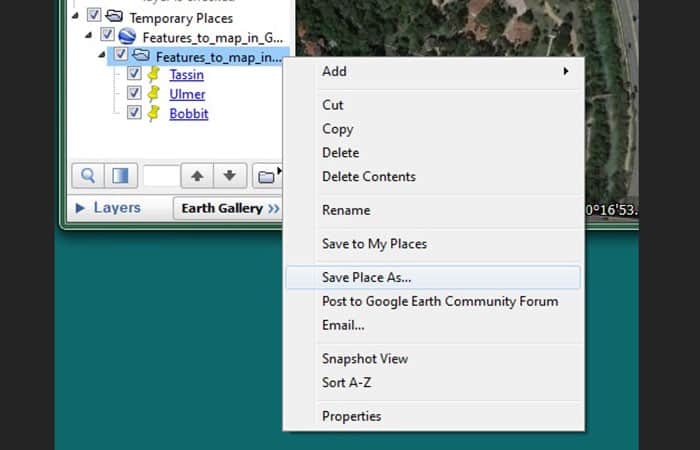Choose Cut from context menu

click(x=433, y=105)
